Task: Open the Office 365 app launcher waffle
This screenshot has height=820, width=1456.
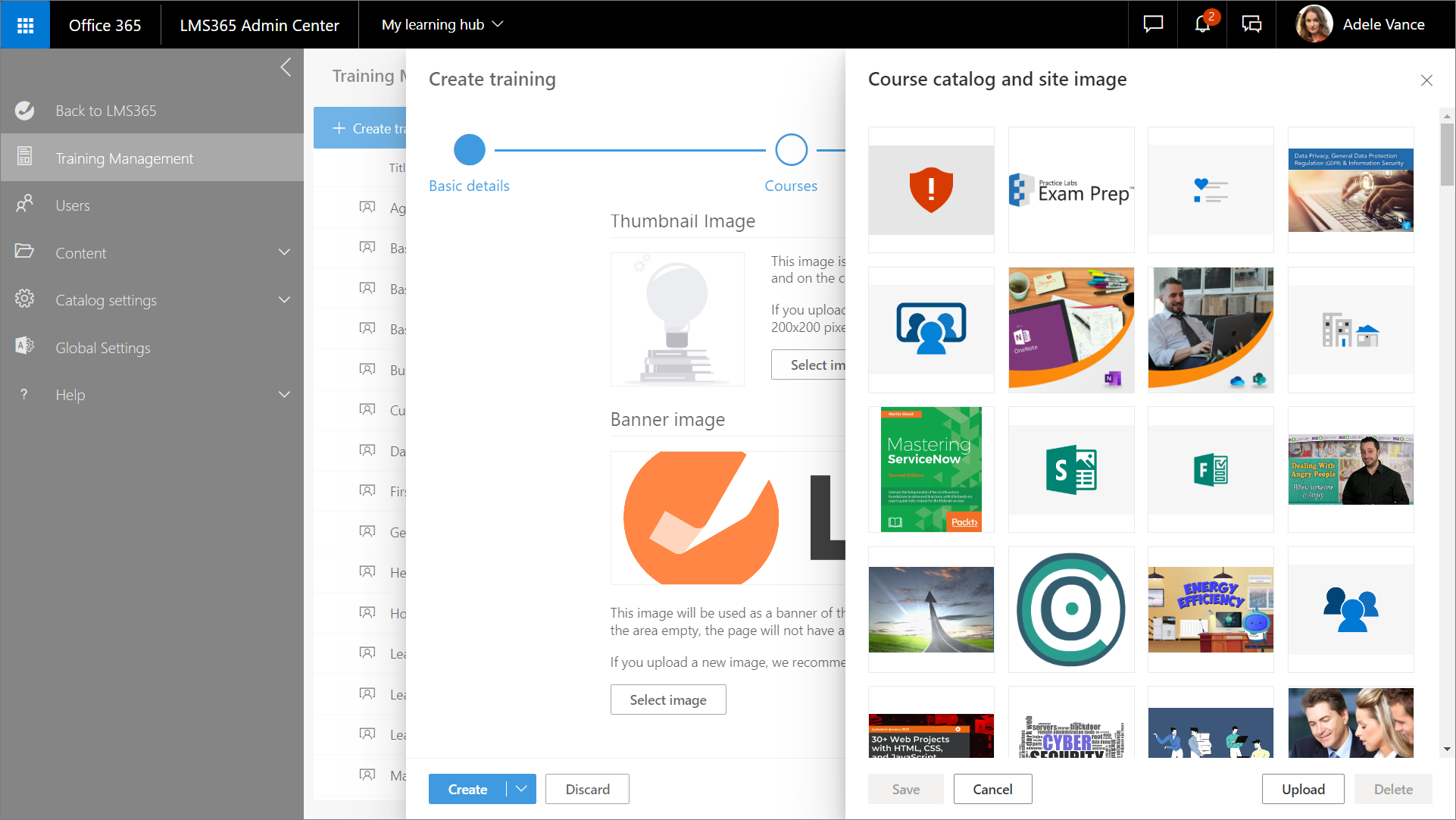Action: point(25,25)
